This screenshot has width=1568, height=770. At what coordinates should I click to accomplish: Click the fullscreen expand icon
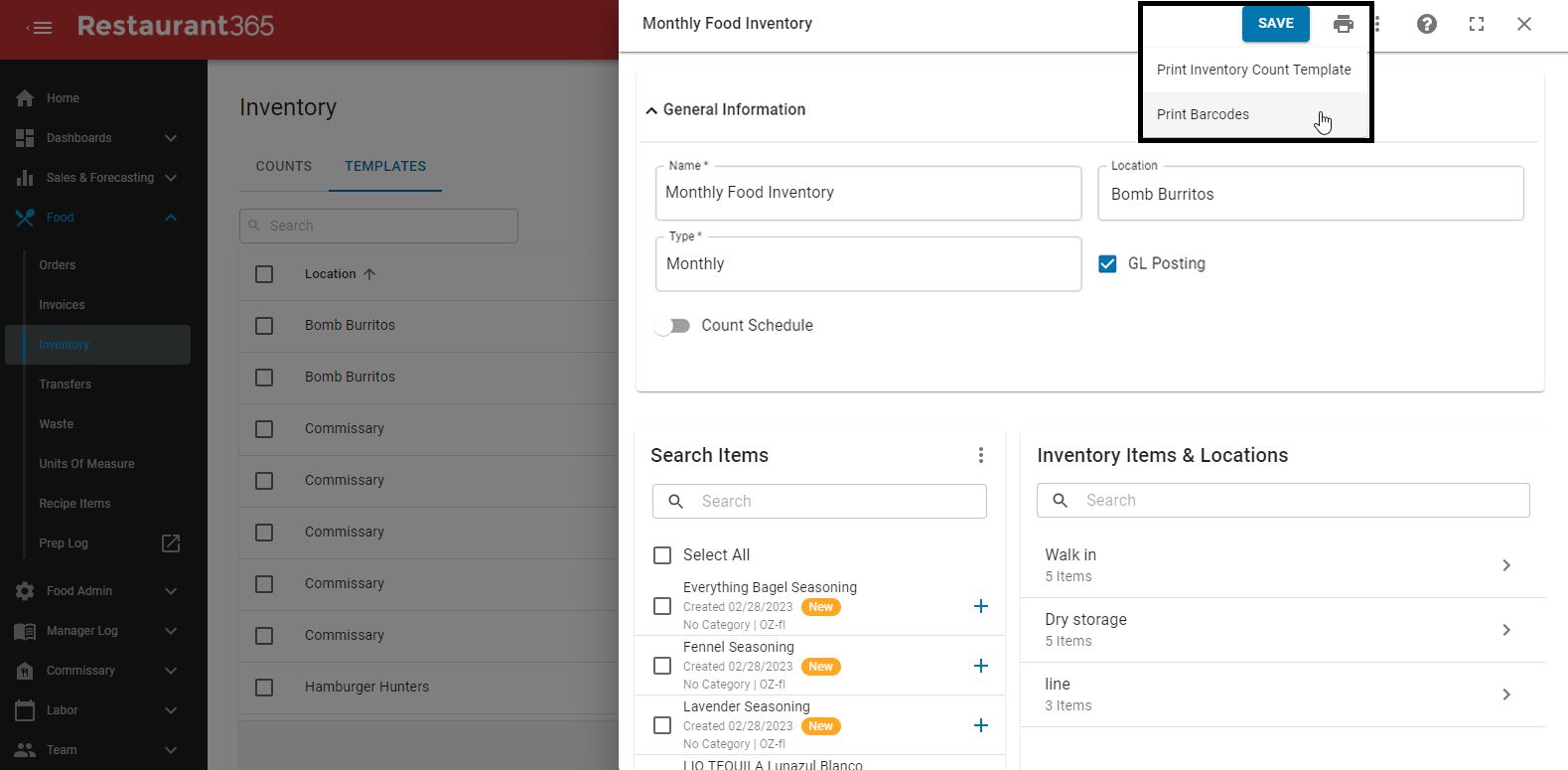[x=1477, y=24]
